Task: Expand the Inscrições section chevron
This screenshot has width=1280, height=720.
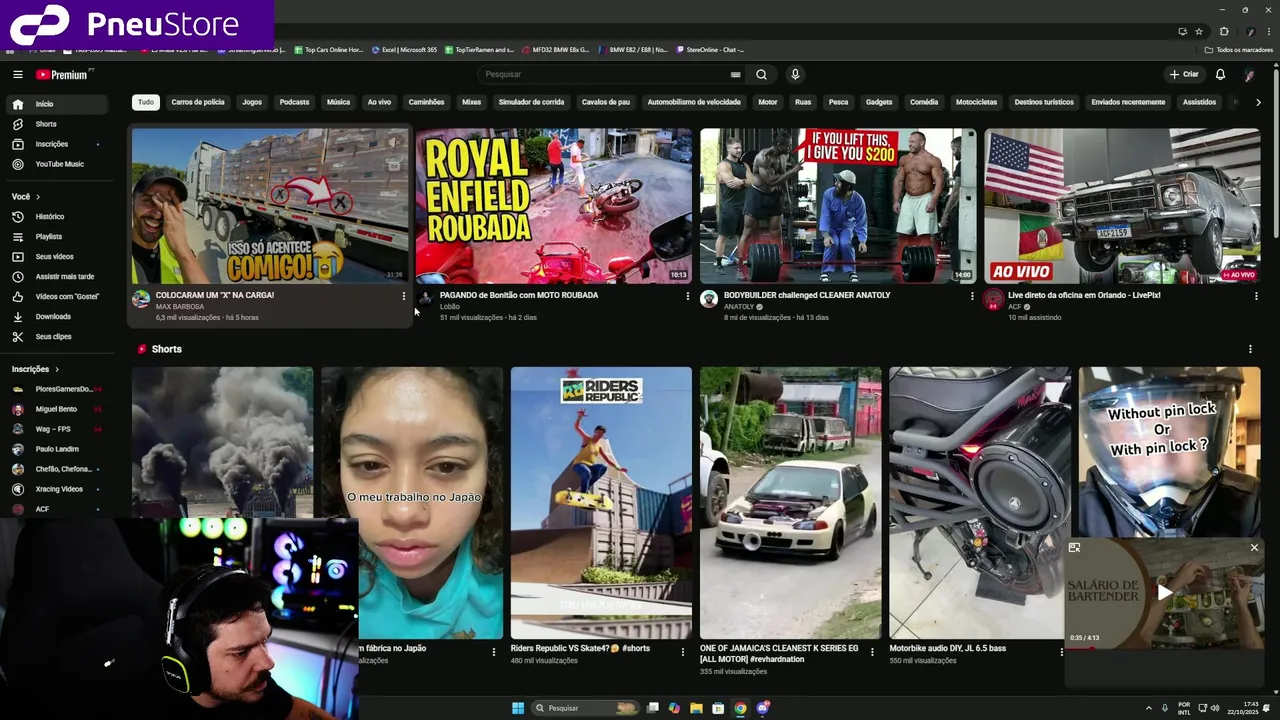Action: pyautogui.click(x=57, y=369)
